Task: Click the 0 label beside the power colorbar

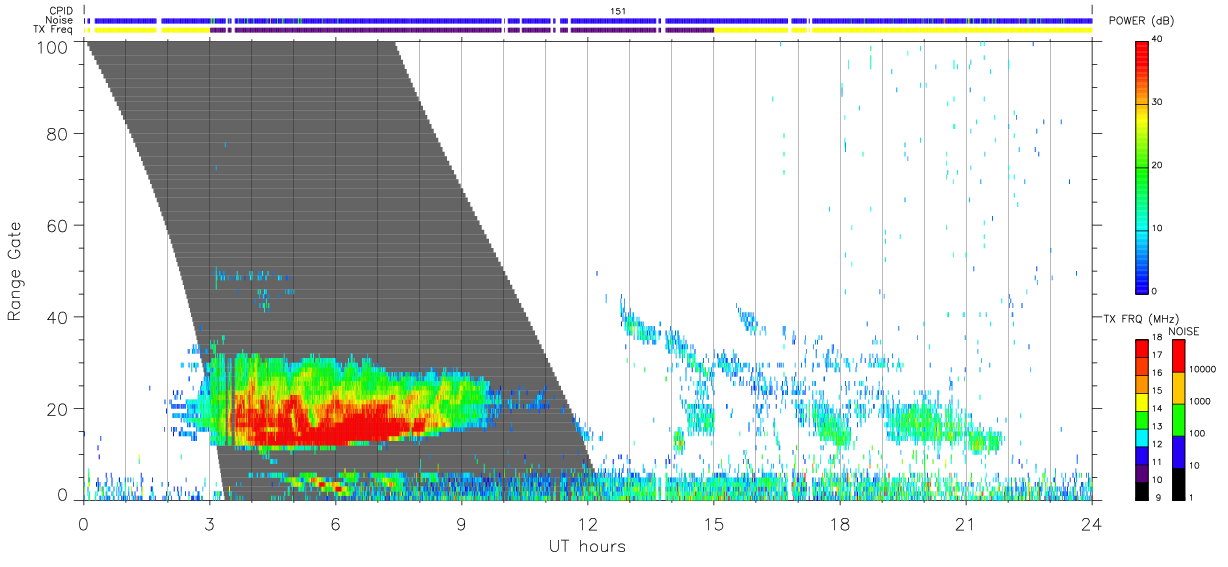Action: (1155, 291)
